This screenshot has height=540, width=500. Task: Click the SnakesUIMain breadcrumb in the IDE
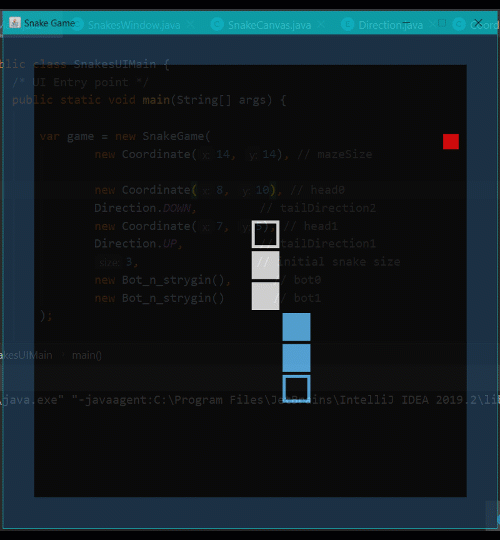tap(26, 355)
